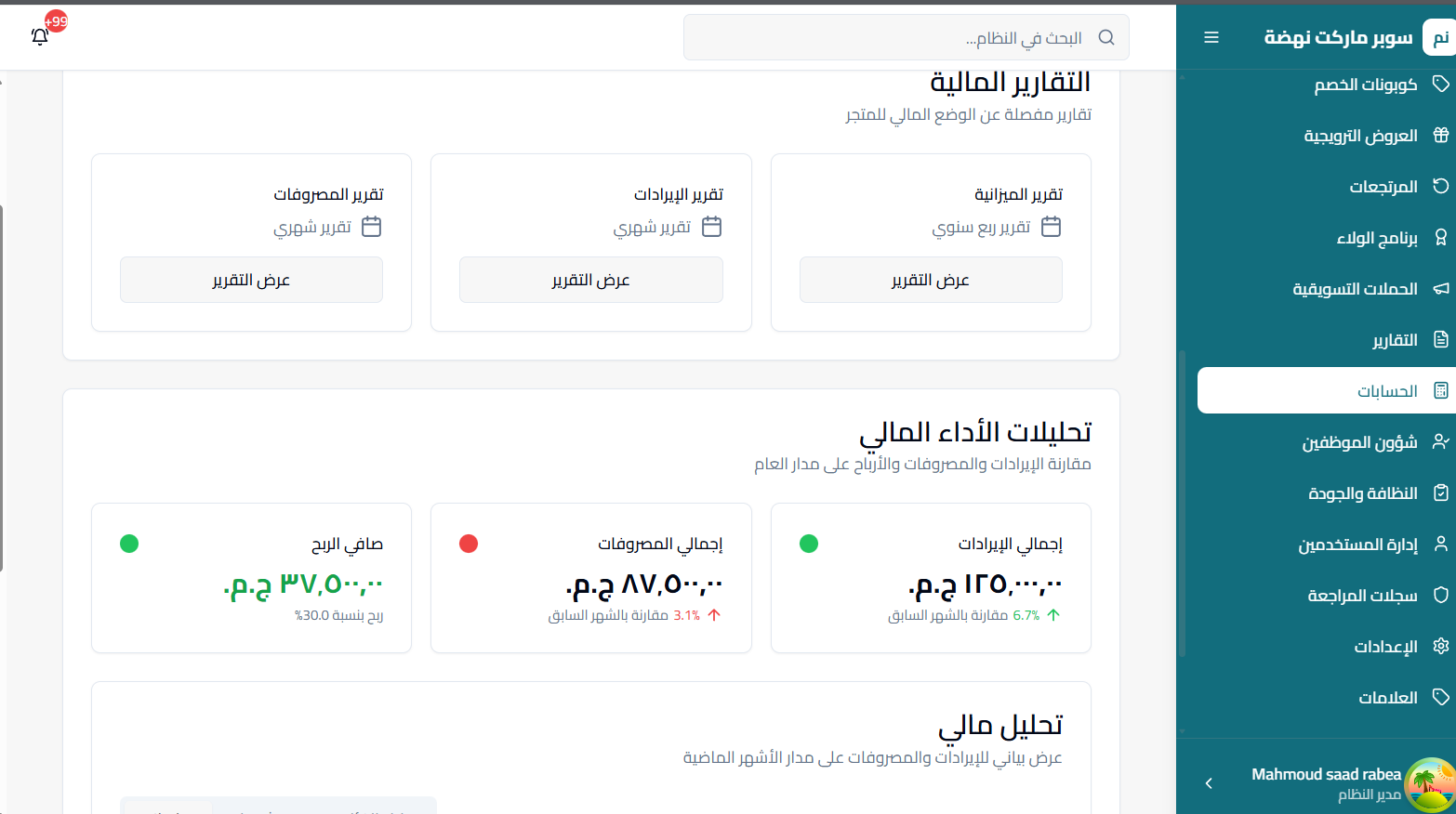Click the 'نم' store logo badge

coord(1439,37)
